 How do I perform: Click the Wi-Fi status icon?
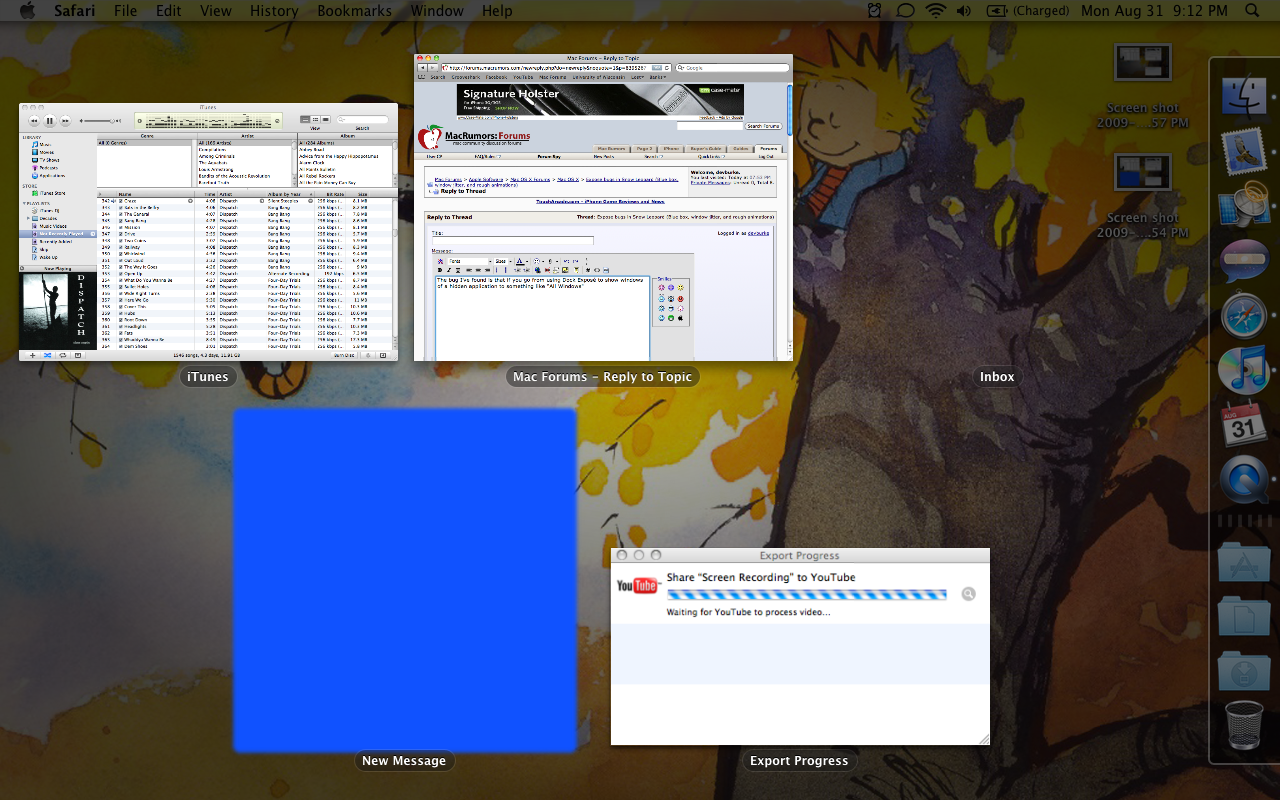(x=936, y=11)
